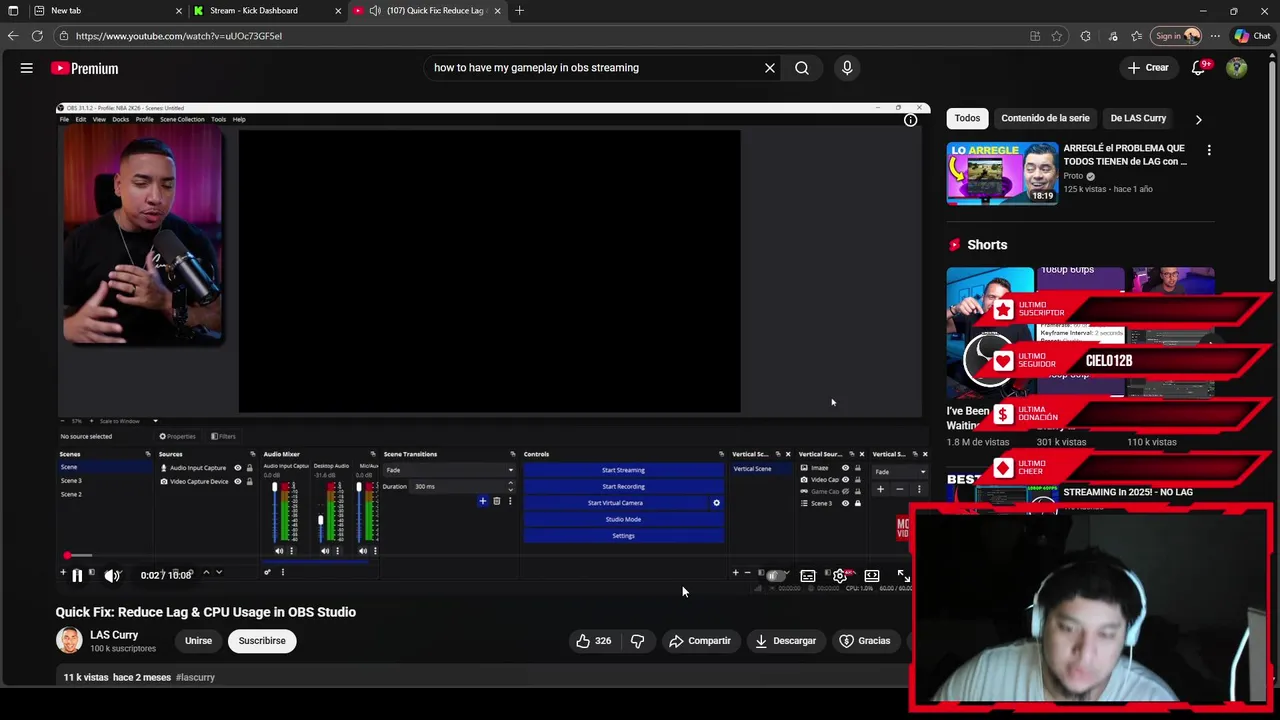
Task: Click the Suscribirse button
Action: [x=262, y=641]
